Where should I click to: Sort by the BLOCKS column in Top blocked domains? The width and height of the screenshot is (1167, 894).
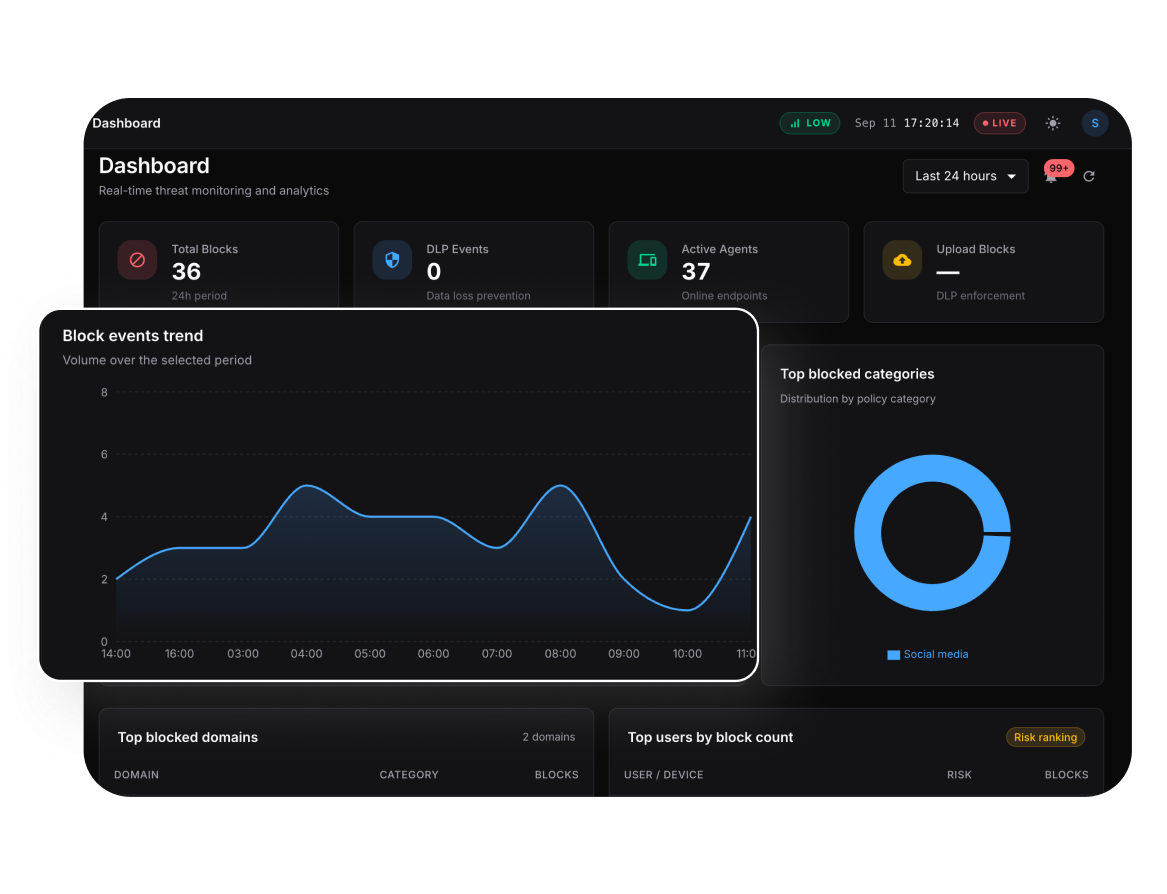click(556, 775)
